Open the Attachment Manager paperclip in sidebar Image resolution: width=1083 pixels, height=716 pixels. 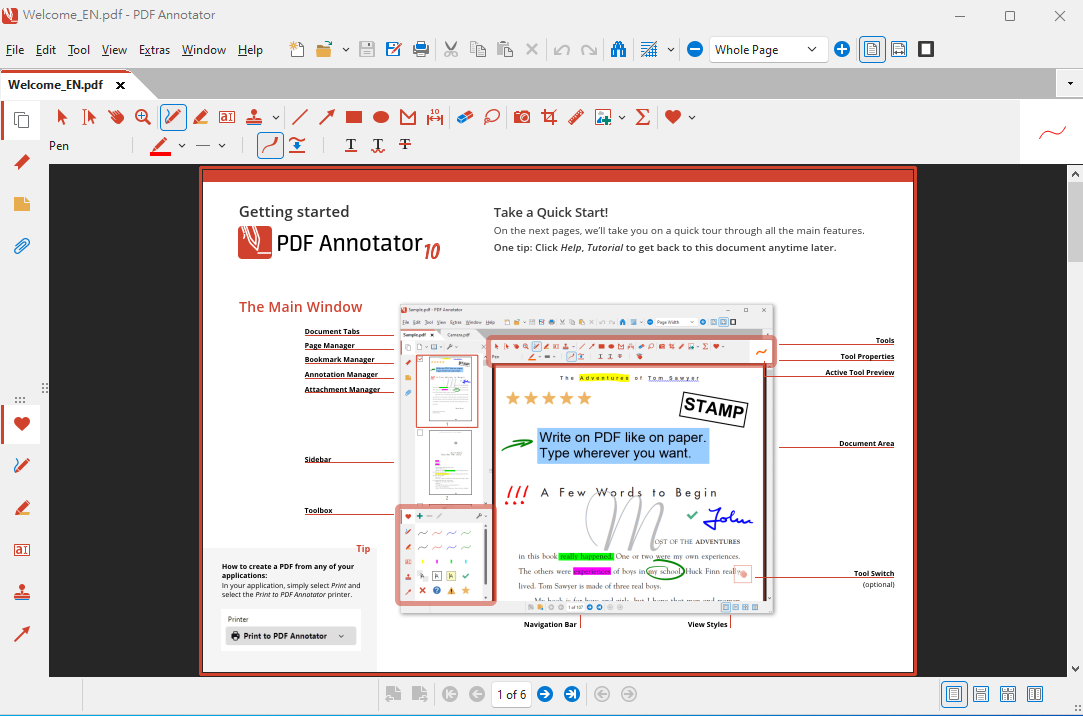[21, 246]
